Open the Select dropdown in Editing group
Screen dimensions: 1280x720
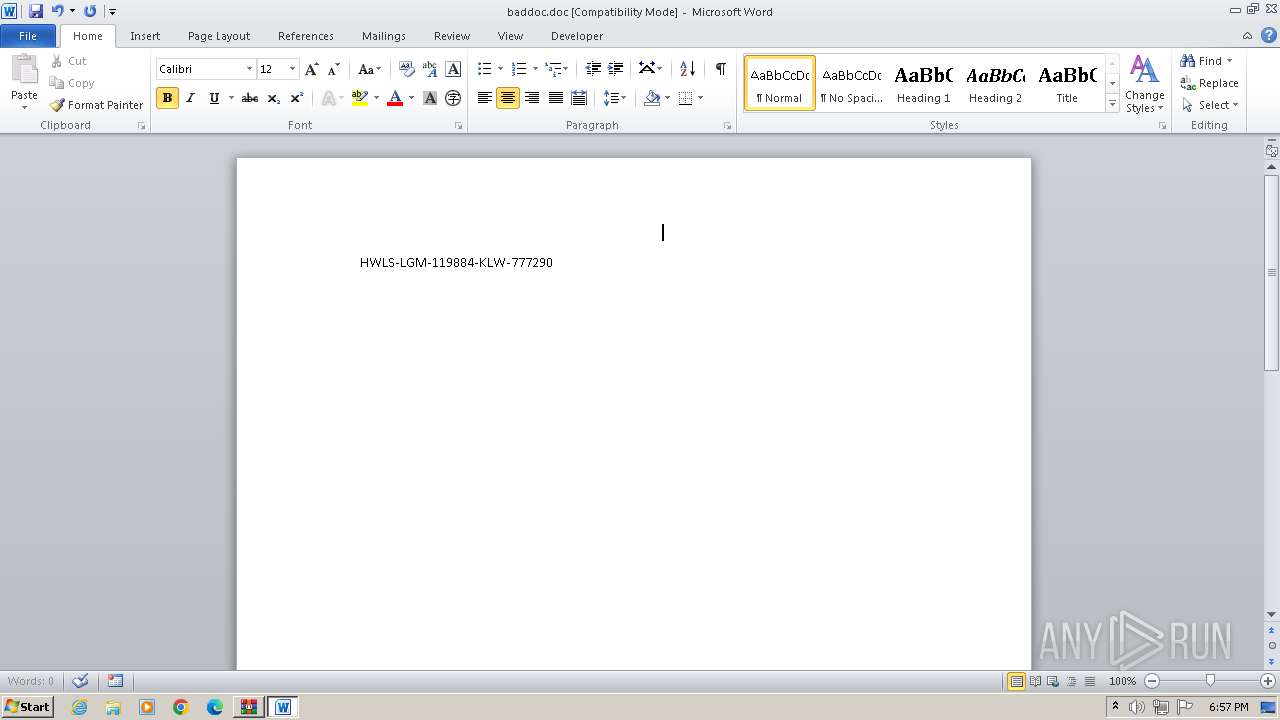(1210, 105)
